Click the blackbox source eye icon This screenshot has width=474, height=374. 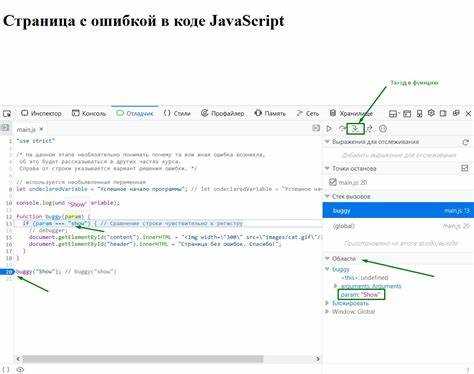[20, 369]
